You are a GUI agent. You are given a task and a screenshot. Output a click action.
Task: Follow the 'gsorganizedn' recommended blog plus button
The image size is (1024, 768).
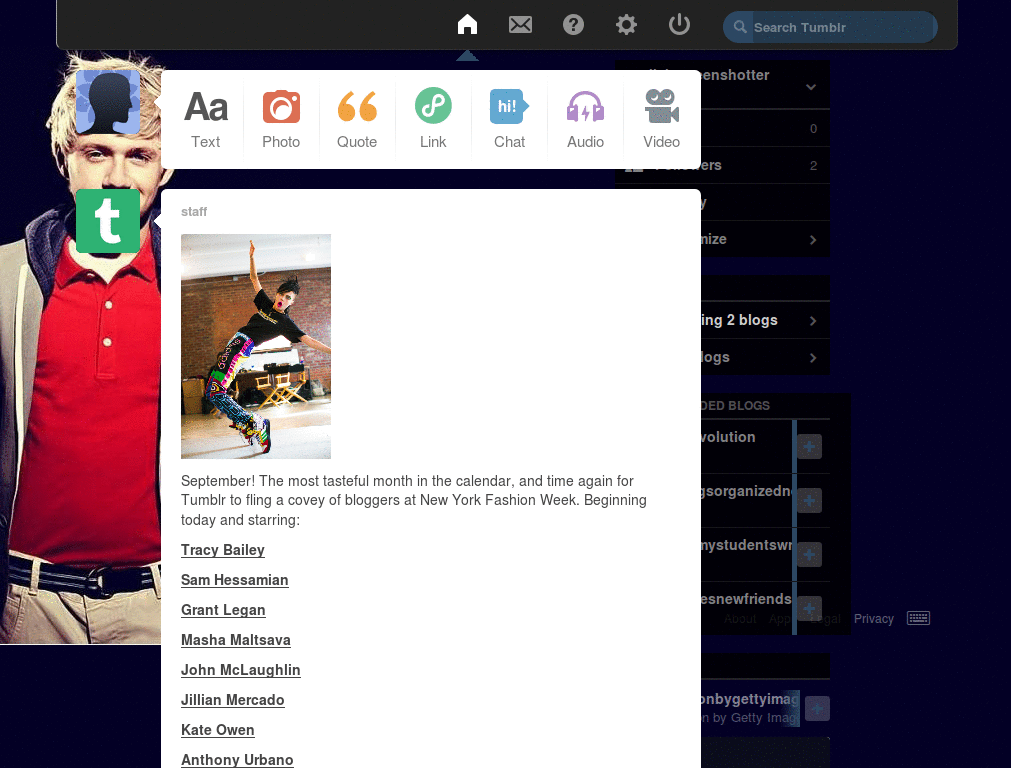click(809, 501)
